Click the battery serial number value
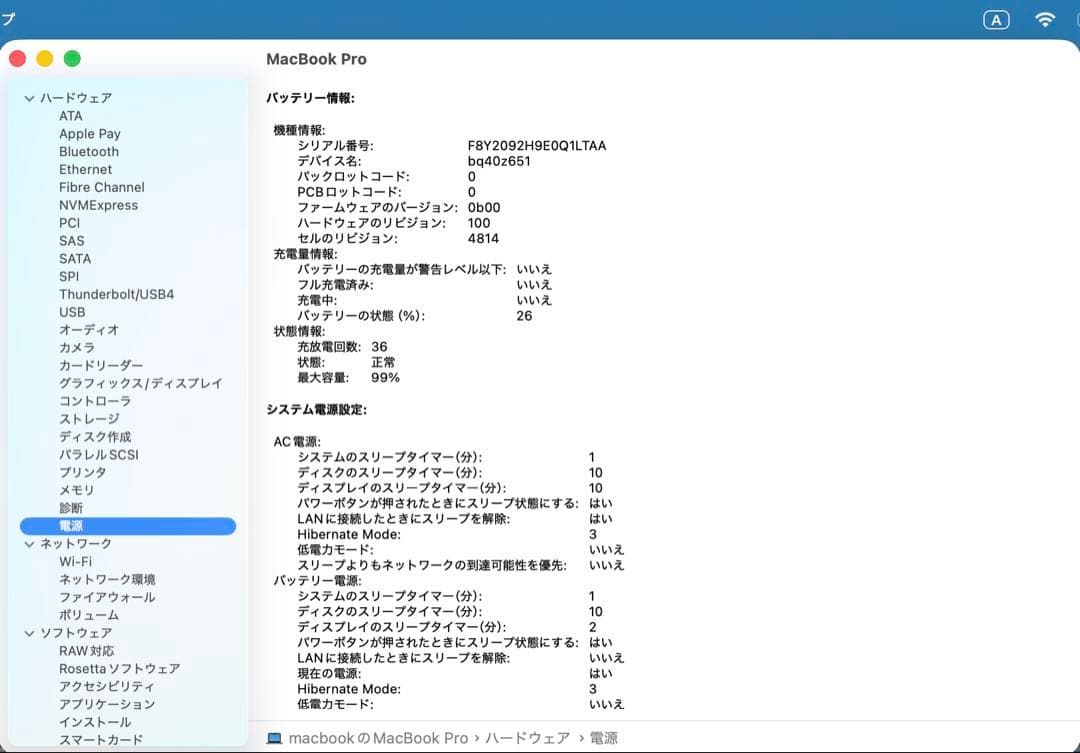 pos(537,146)
